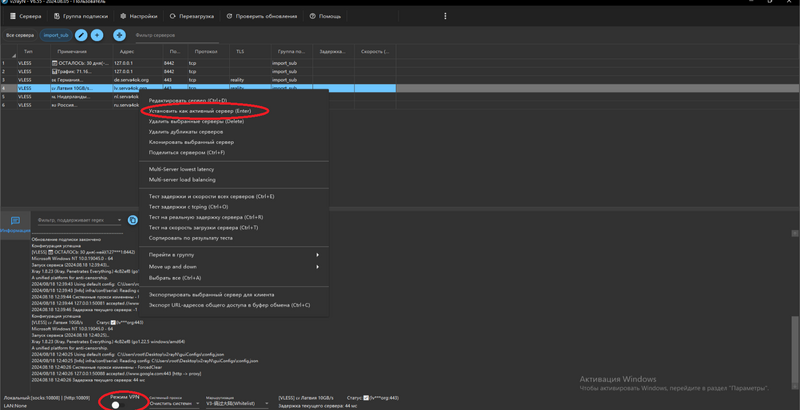Select the import_sub group tab
800x410 pixels.
(56, 35)
